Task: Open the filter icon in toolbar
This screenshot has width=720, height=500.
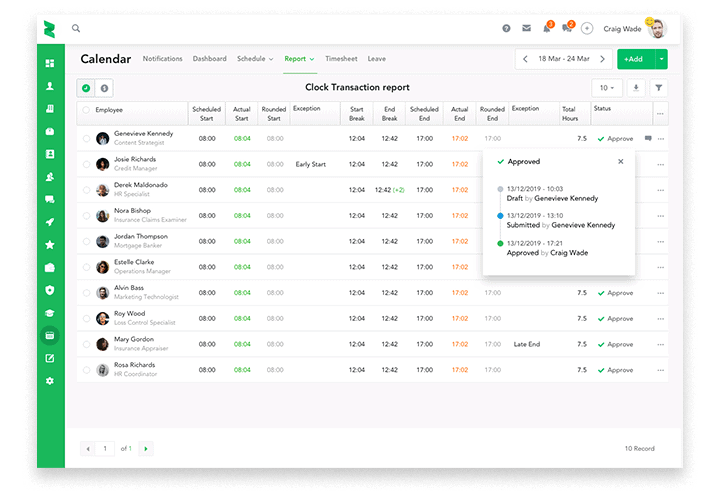Action: 659,88
